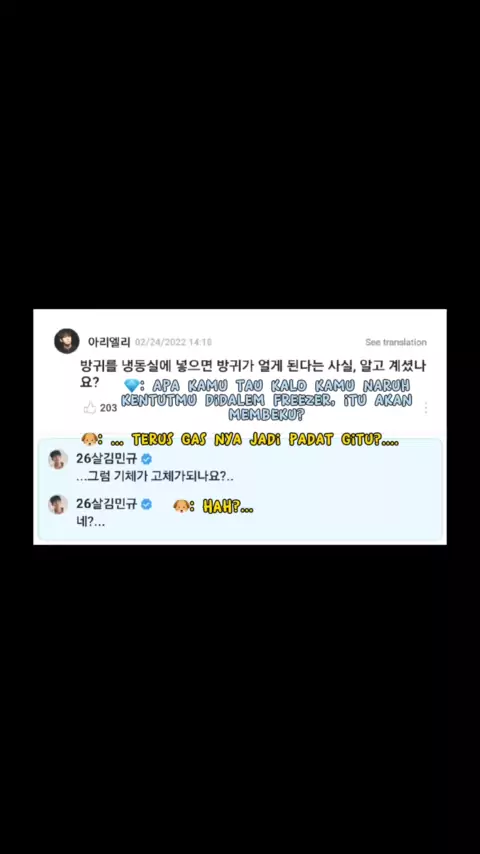
Task: Open the 아리엘리 username profile
Action: (x=109, y=342)
